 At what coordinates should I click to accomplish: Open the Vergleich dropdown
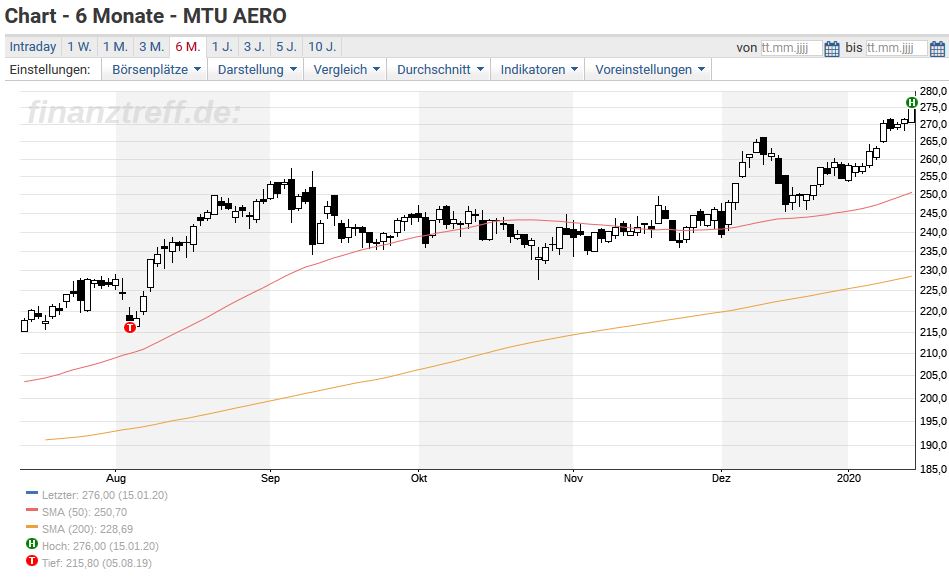[346, 70]
